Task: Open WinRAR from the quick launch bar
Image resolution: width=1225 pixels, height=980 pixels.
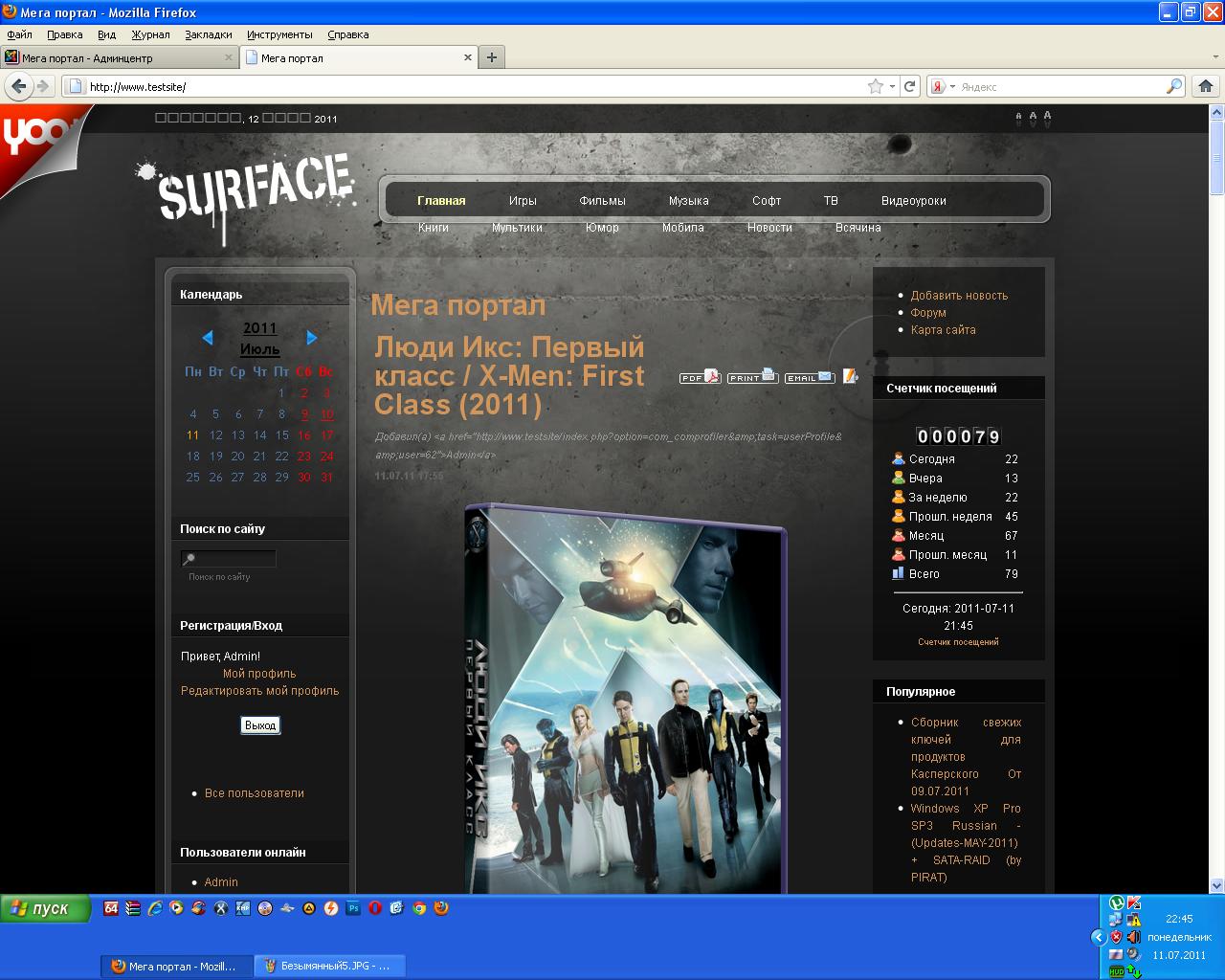Action: 133,908
